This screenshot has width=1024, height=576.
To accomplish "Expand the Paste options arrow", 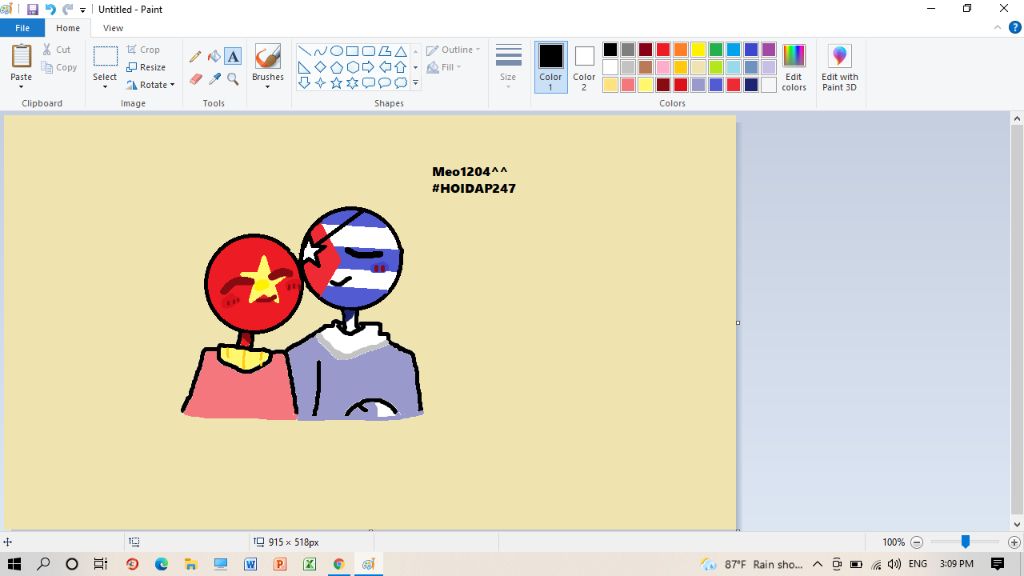I will click(21, 87).
